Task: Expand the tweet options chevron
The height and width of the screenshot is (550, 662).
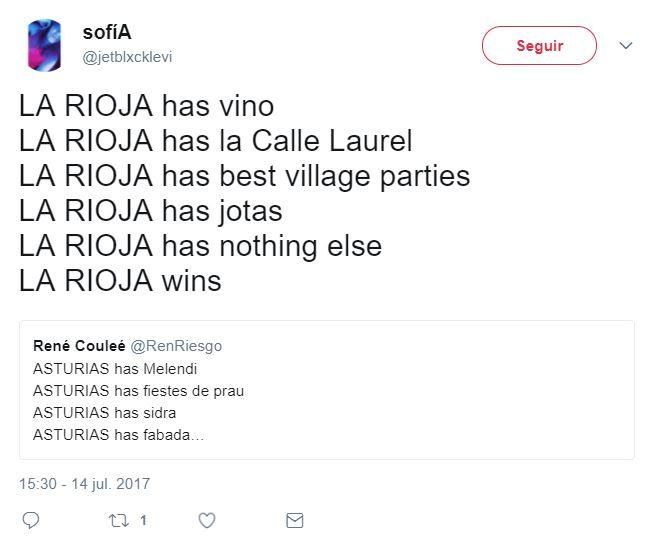Action: click(626, 46)
